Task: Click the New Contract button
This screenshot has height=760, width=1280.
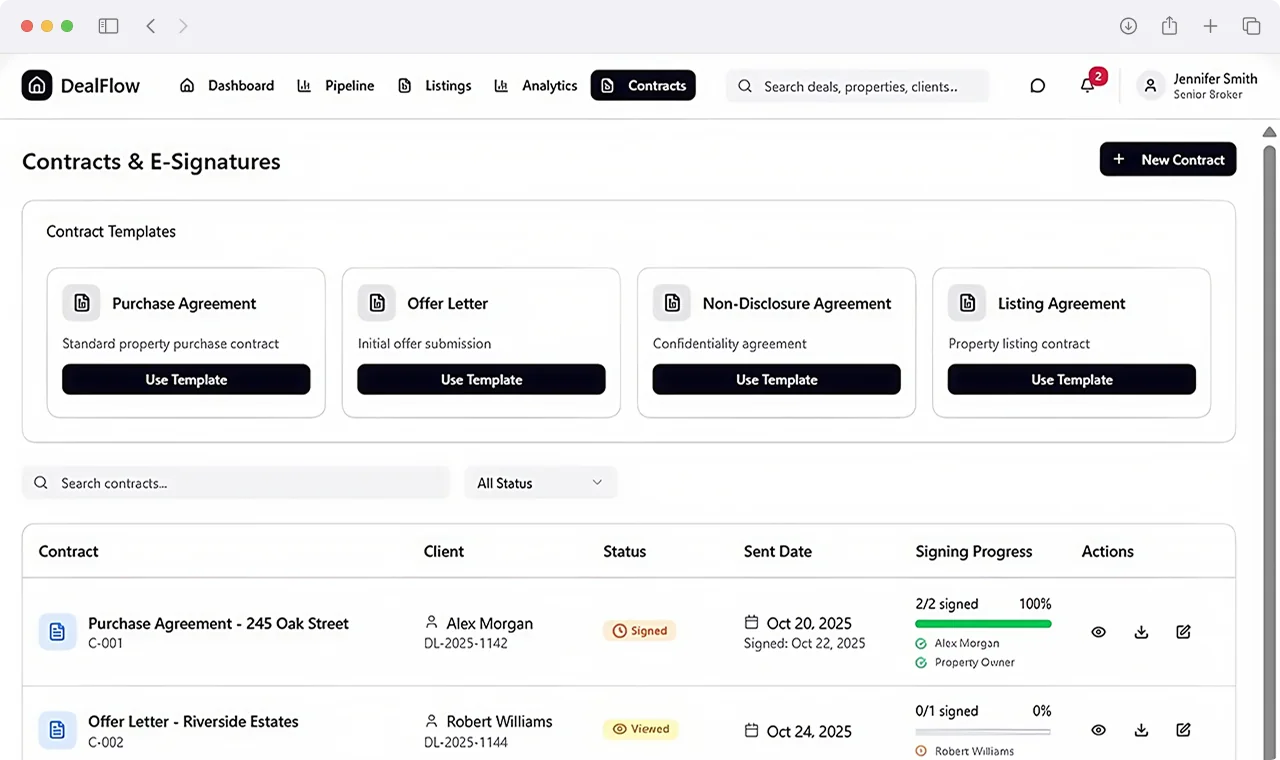Action: point(1168,159)
